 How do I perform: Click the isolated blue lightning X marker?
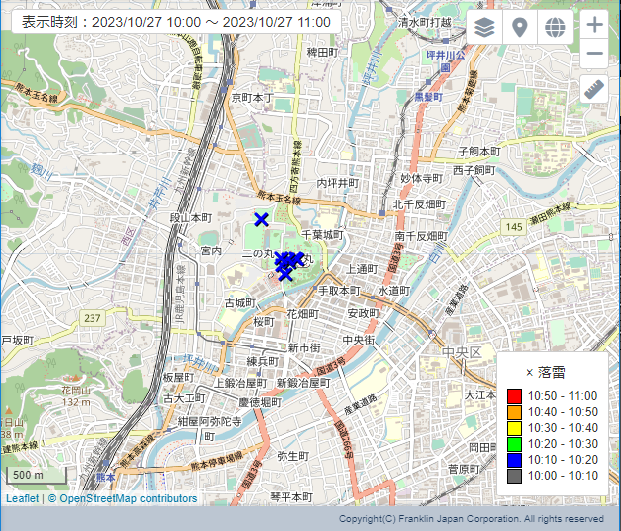coord(261,220)
